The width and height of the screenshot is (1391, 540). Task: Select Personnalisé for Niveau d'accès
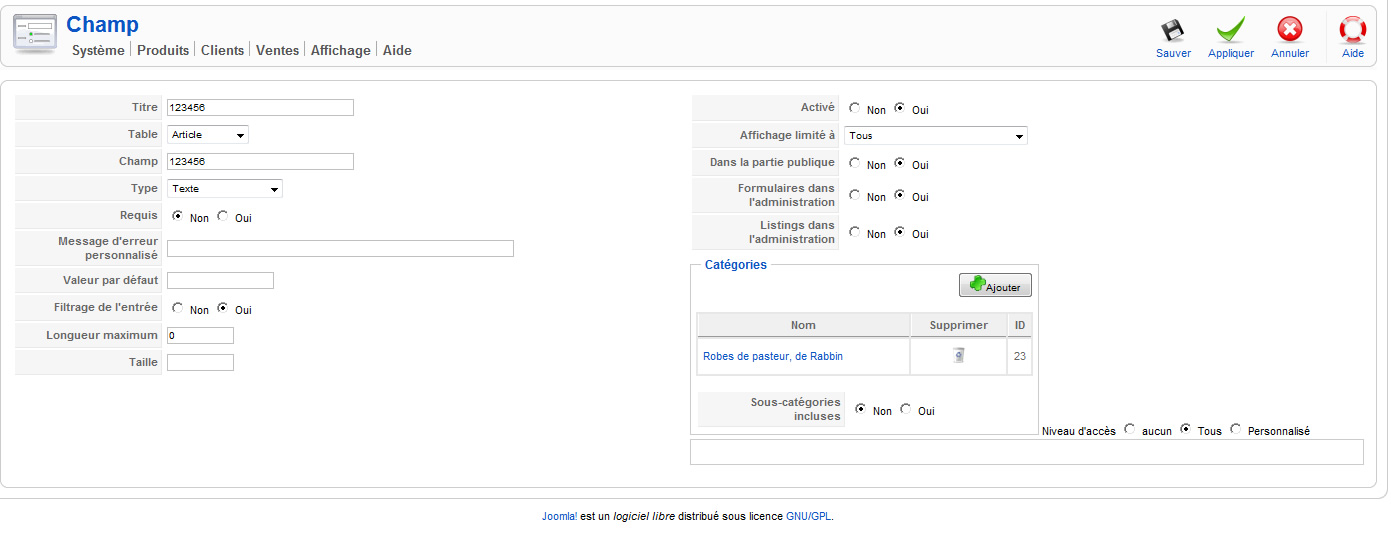[x=1236, y=430]
